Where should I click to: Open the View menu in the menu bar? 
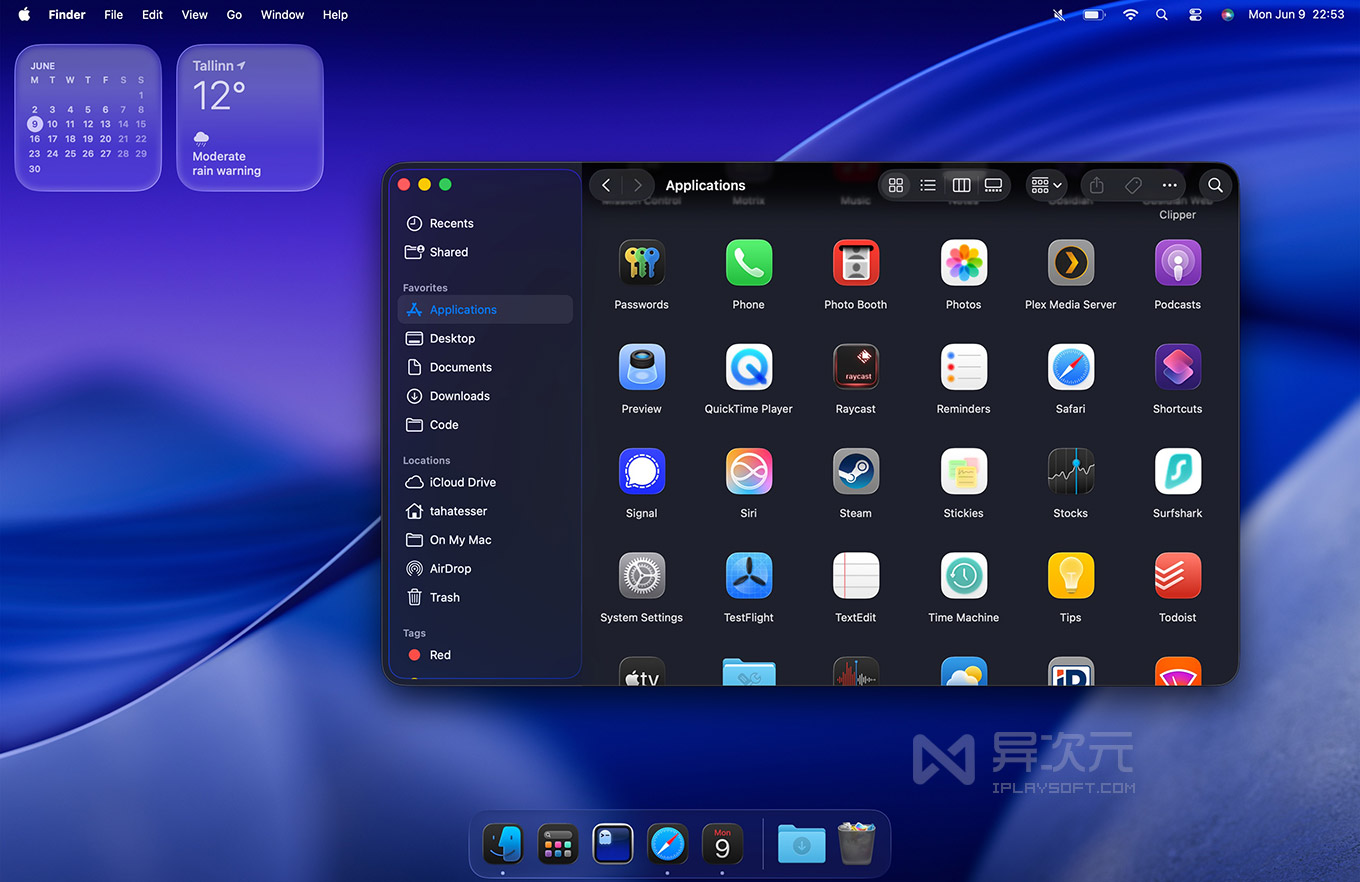click(194, 14)
